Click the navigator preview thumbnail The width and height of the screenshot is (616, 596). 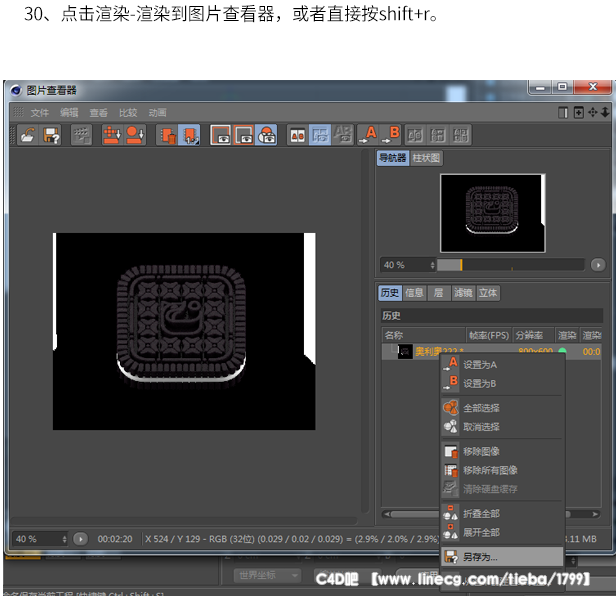(493, 213)
